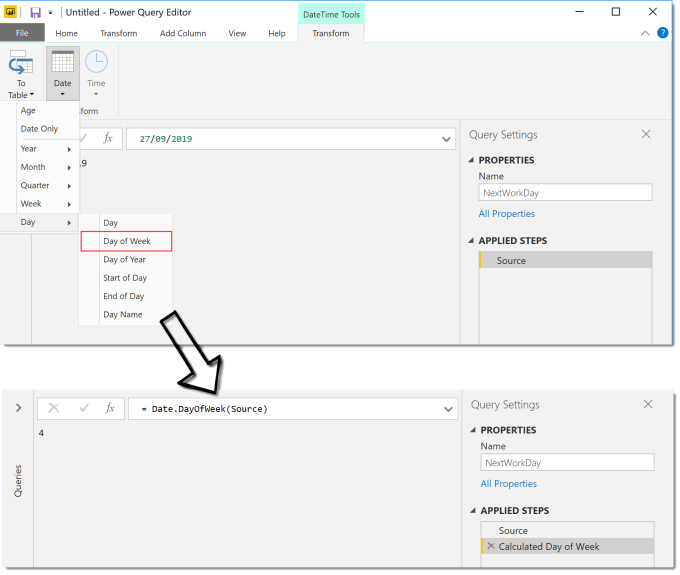This screenshot has width=680, height=575.
Task: Expand the lower formula bar dropdown
Action: (x=448, y=409)
